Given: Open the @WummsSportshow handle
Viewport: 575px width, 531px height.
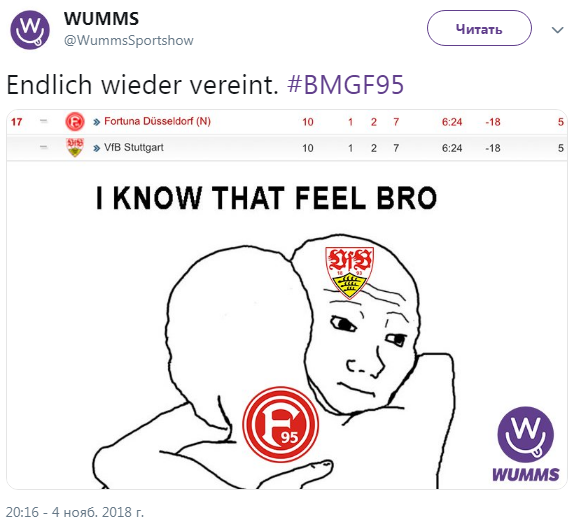Looking at the screenshot, I should (129, 40).
